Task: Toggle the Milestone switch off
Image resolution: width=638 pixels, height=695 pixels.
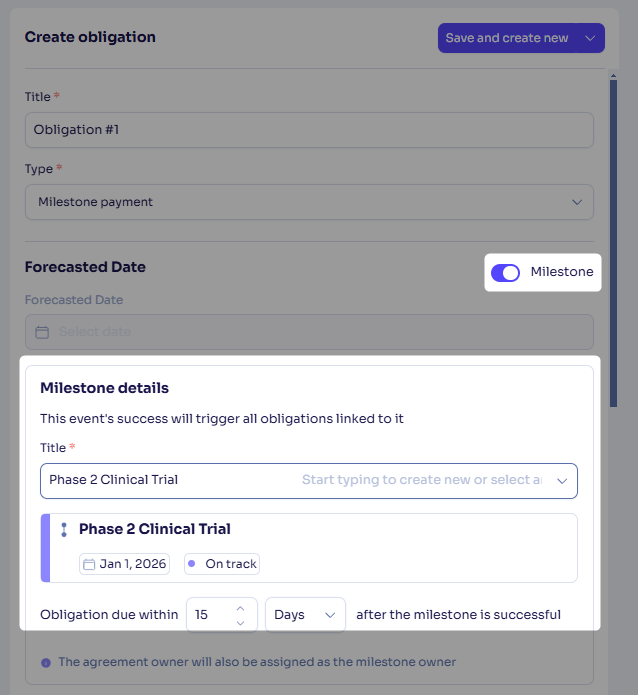Action: tap(505, 273)
